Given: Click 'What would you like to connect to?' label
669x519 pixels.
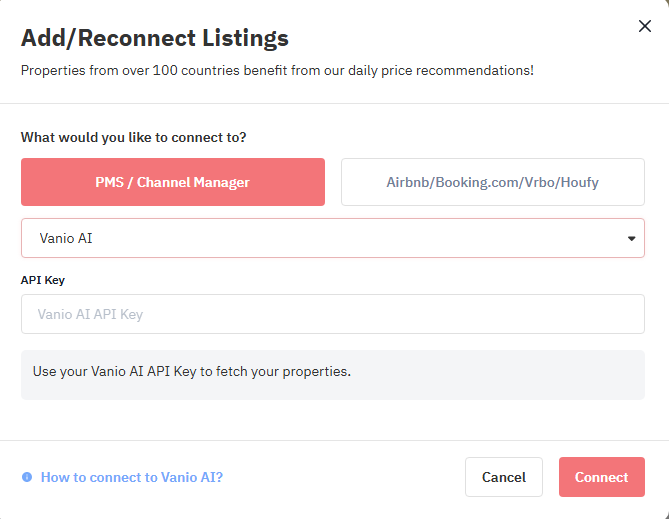Looking at the screenshot, I should coord(134,137).
